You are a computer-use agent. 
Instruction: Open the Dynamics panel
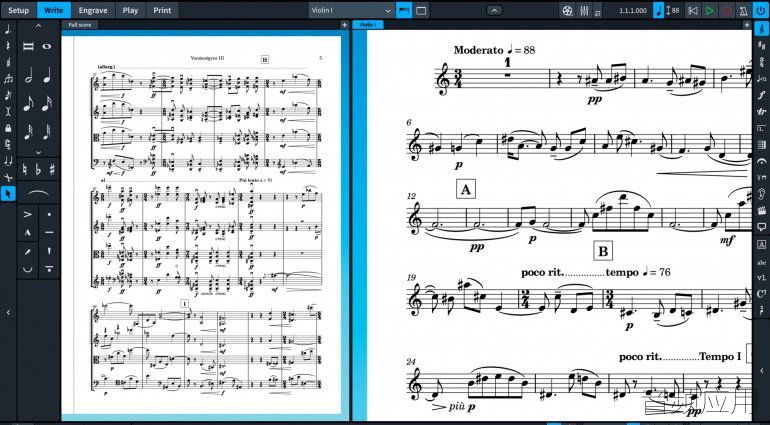pos(762,95)
